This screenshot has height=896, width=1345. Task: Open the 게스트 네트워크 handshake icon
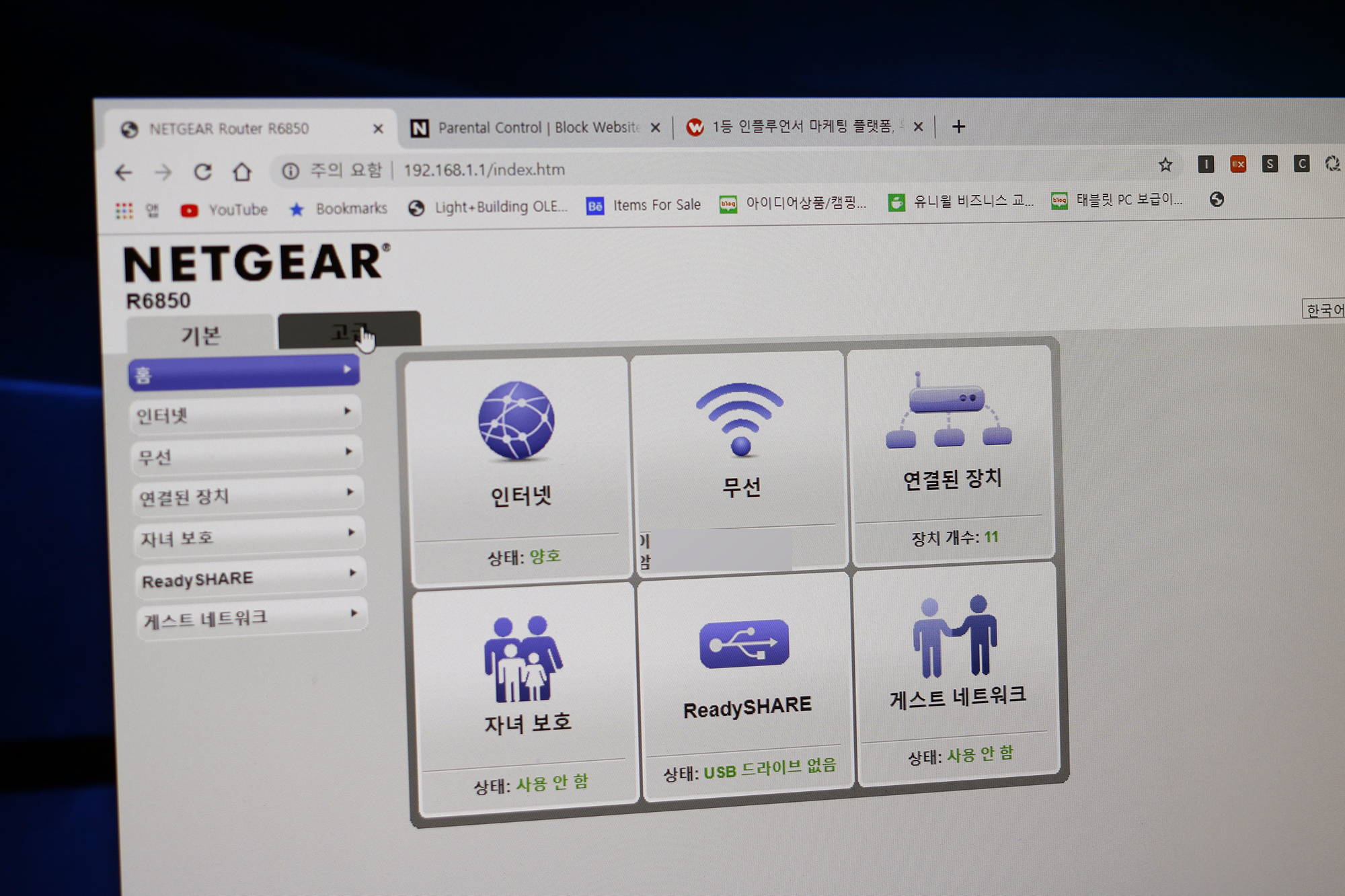pyautogui.click(x=954, y=637)
